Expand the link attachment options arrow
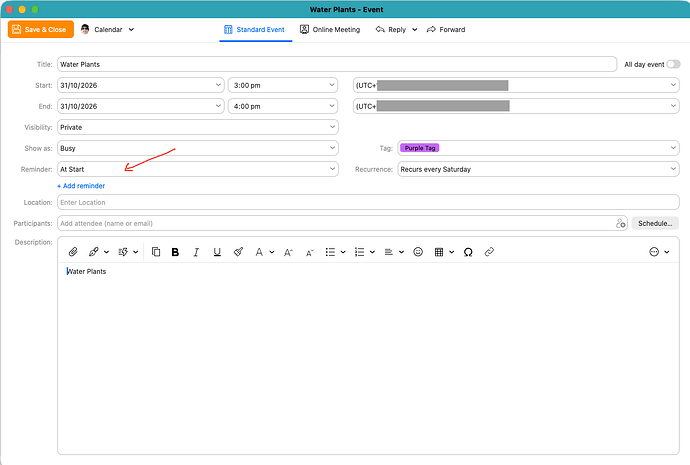Screen dimensions: 690x465 [106, 252]
